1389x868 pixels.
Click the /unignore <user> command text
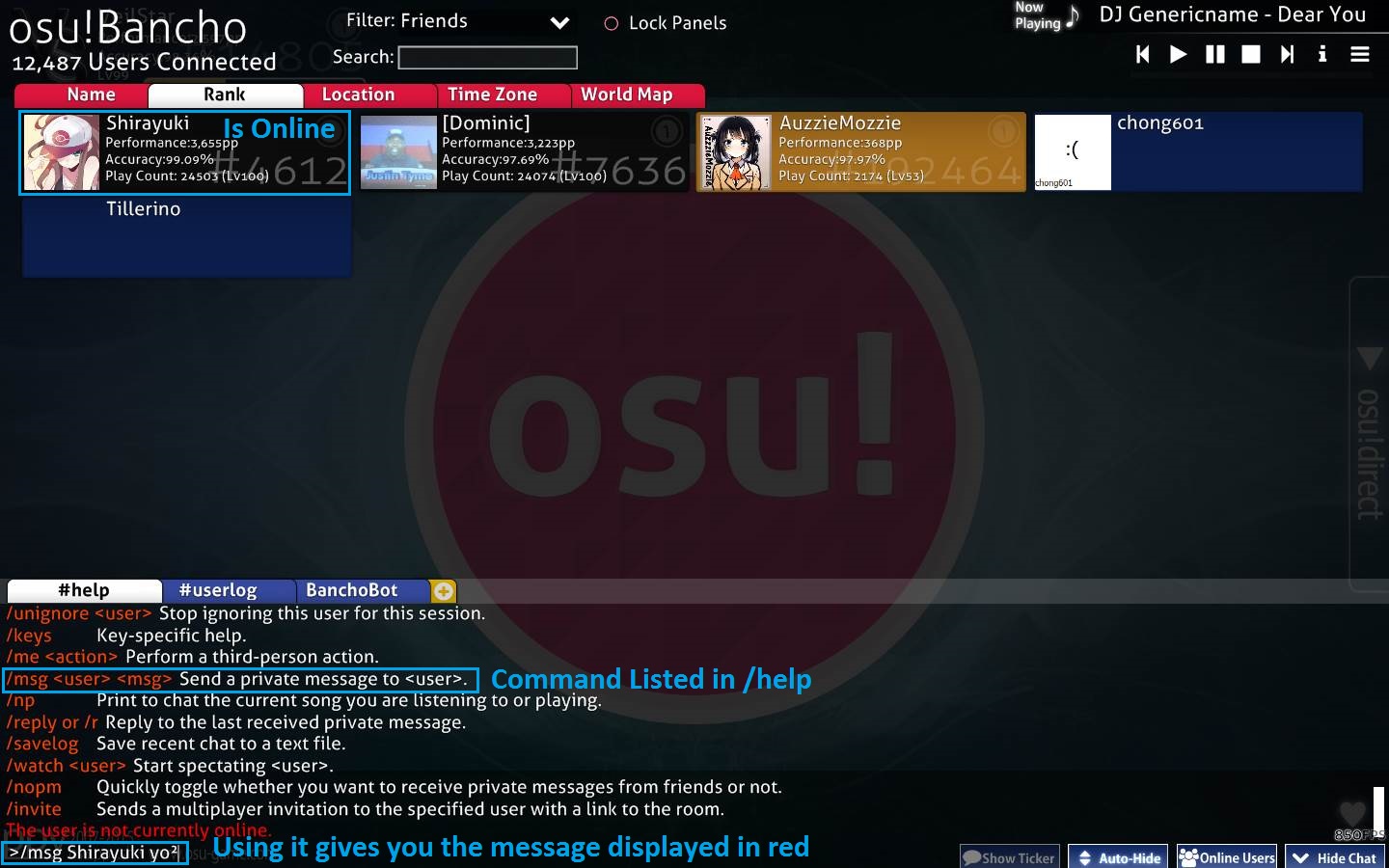tap(79, 613)
